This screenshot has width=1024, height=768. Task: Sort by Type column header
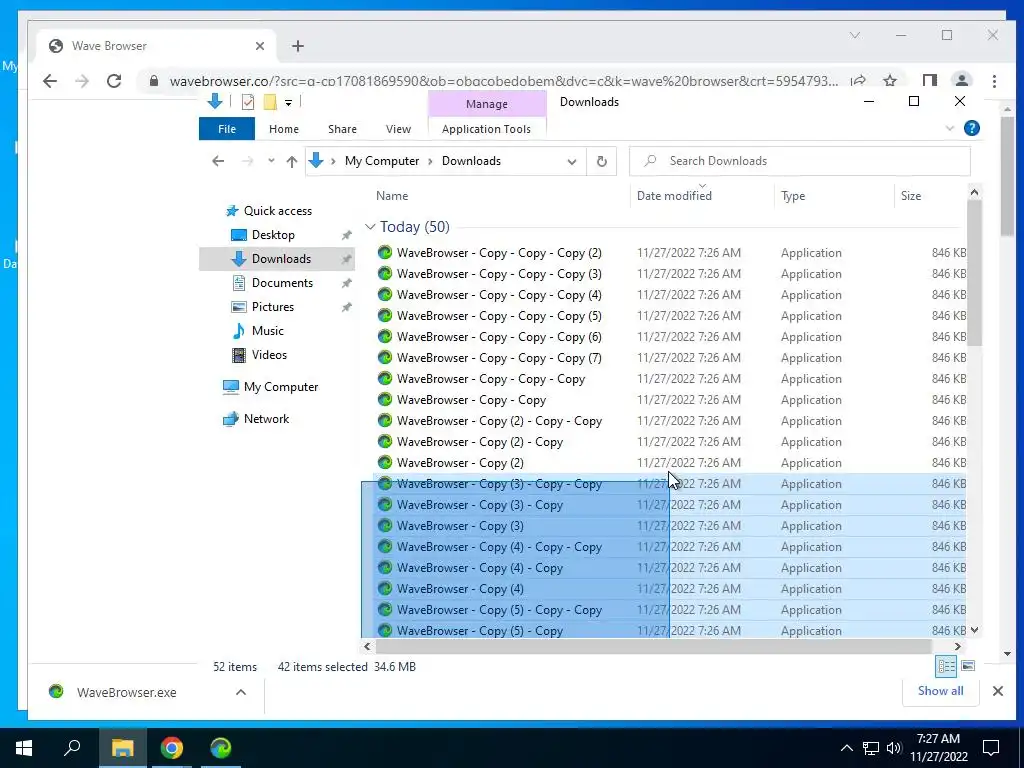(x=793, y=195)
